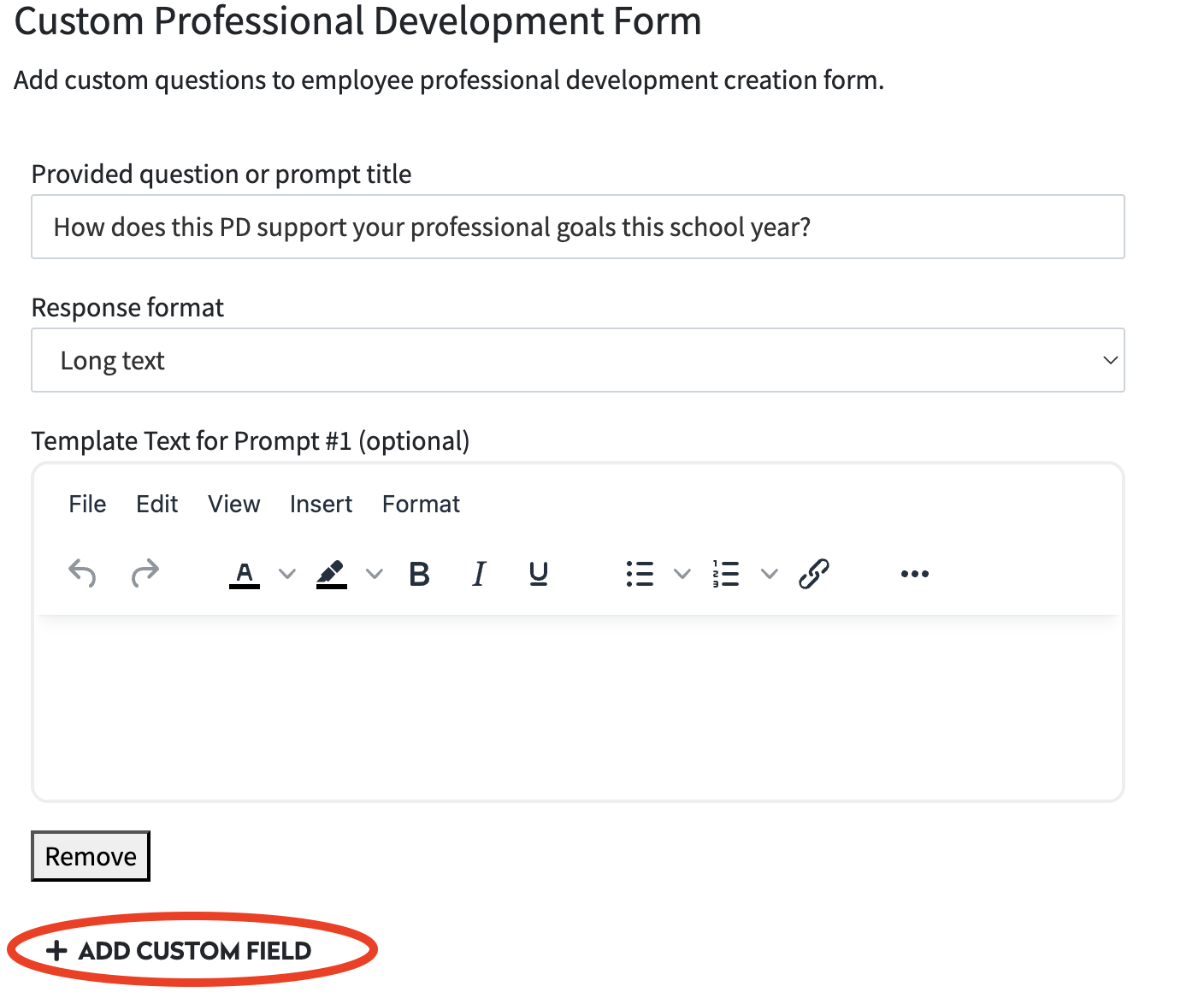Viewport: 1204px width, 1004px height.
Task: Apply the highlight marker icon
Action: [x=332, y=574]
